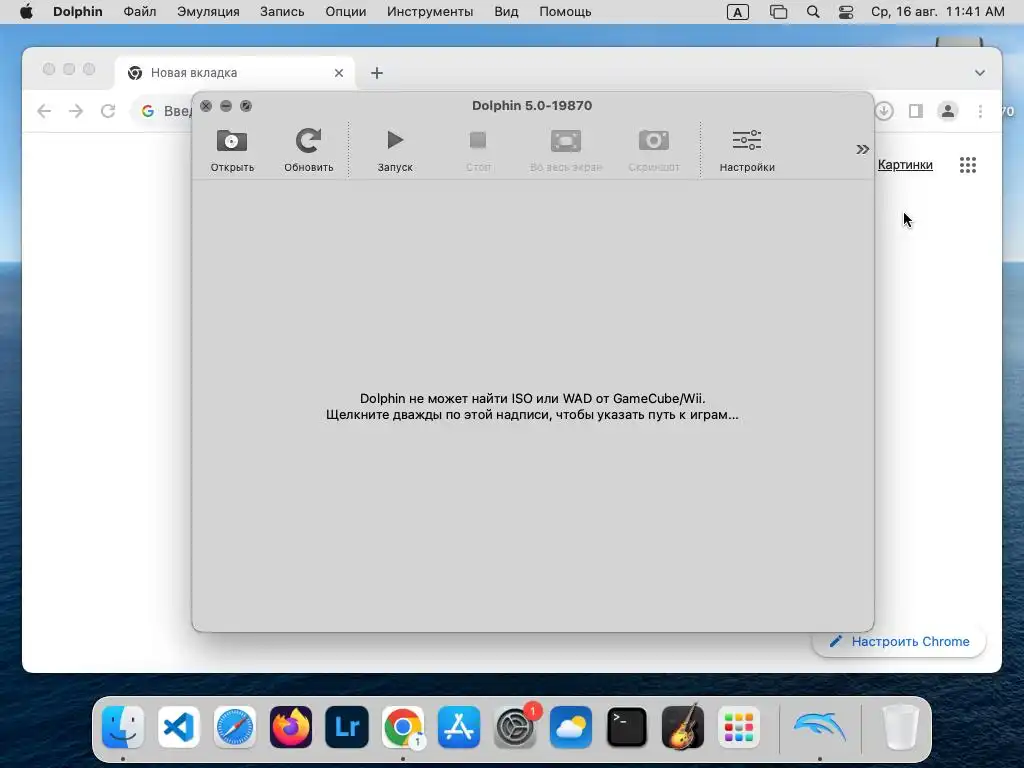Image resolution: width=1024 pixels, height=768 pixels.
Task: Click the Во весь экран fullscreen icon
Action: [566, 140]
